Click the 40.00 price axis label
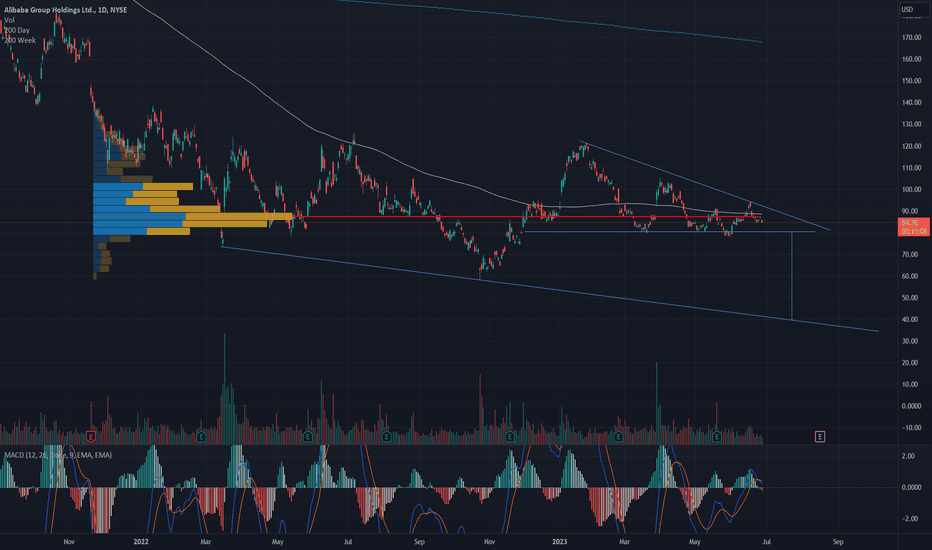The width and height of the screenshot is (932, 550). click(x=910, y=320)
